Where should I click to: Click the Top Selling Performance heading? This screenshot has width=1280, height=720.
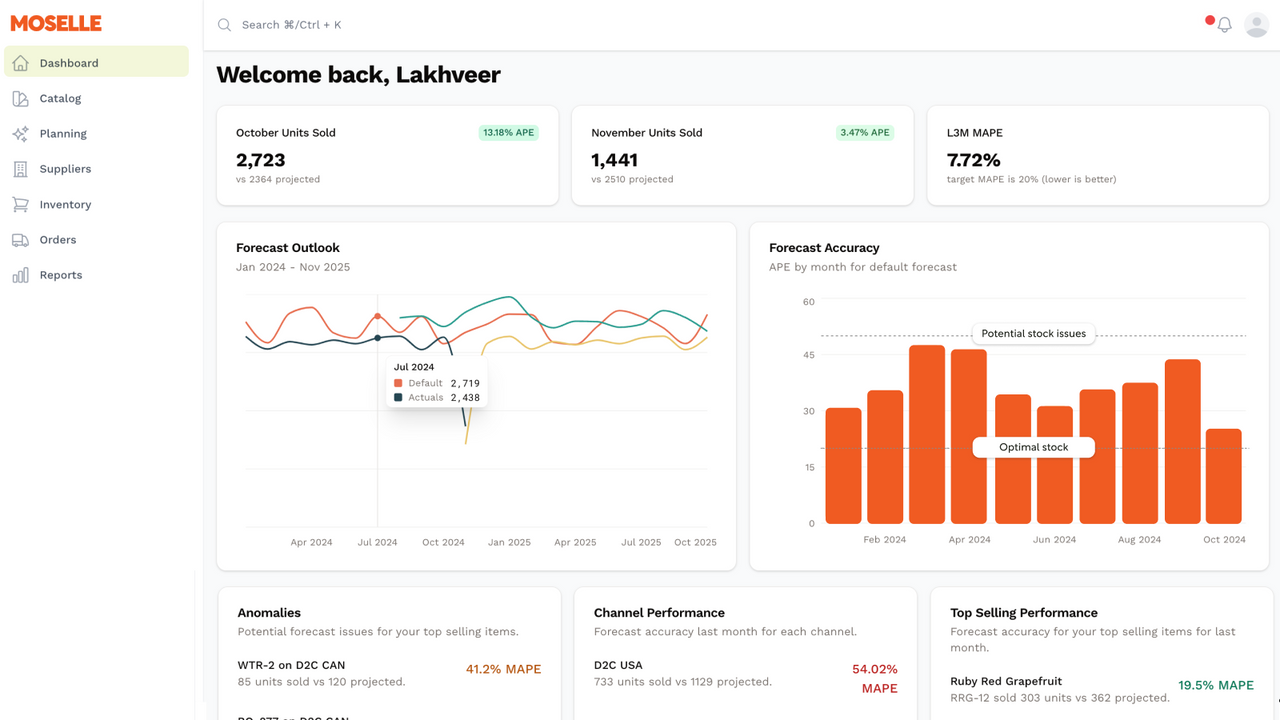(1024, 613)
